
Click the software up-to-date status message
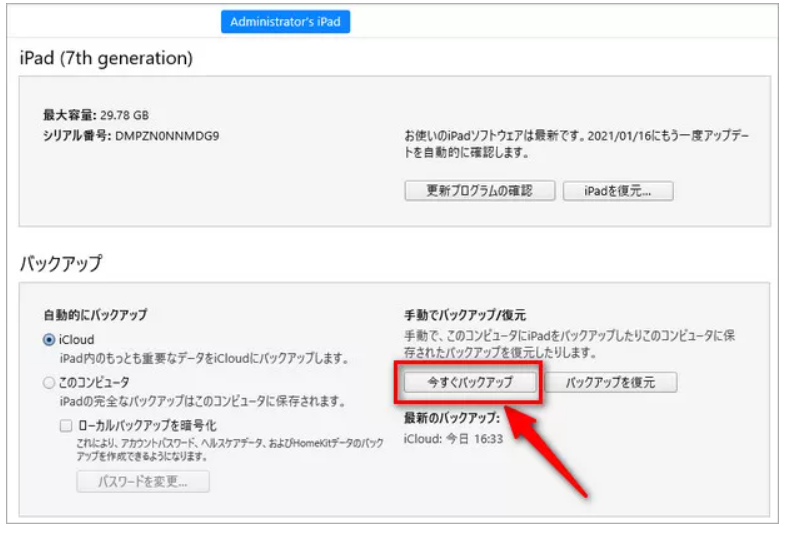point(575,144)
